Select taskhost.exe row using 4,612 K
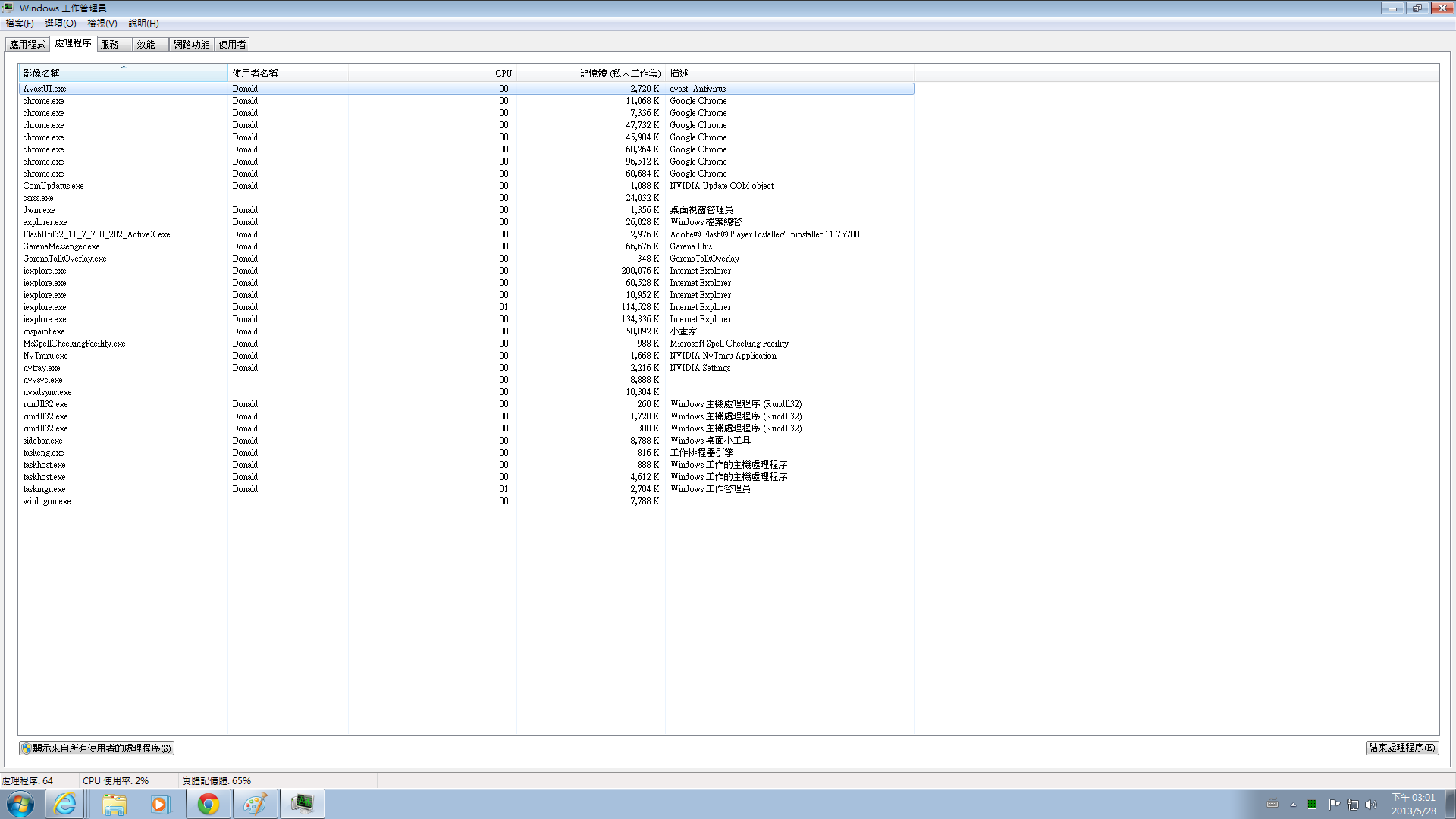1456x819 pixels. (x=466, y=477)
